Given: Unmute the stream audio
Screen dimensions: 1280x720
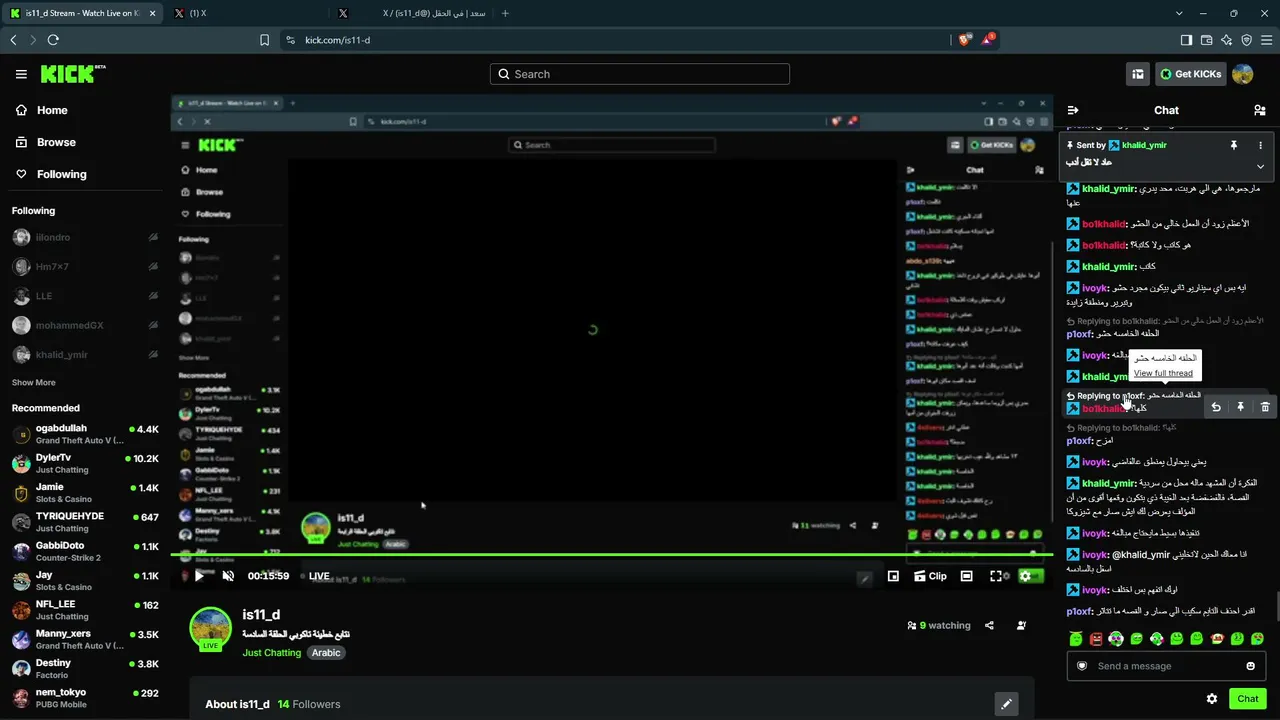Looking at the screenshot, I should click(228, 576).
